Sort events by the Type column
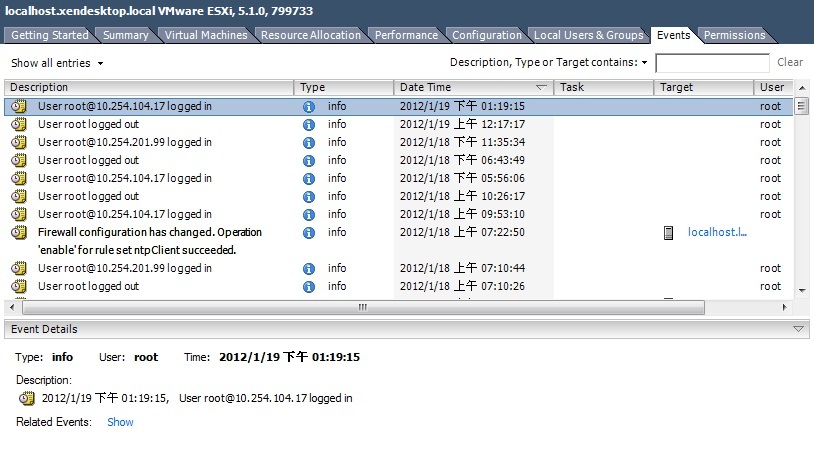Image resolution: width=814 pixels, height=473 pixels. tap(344, 87)
